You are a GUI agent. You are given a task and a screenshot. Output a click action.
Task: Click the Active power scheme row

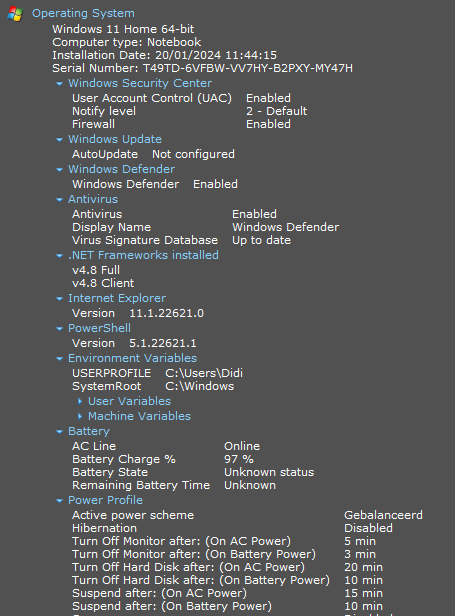pyautogui.click(x=248, y=515)
